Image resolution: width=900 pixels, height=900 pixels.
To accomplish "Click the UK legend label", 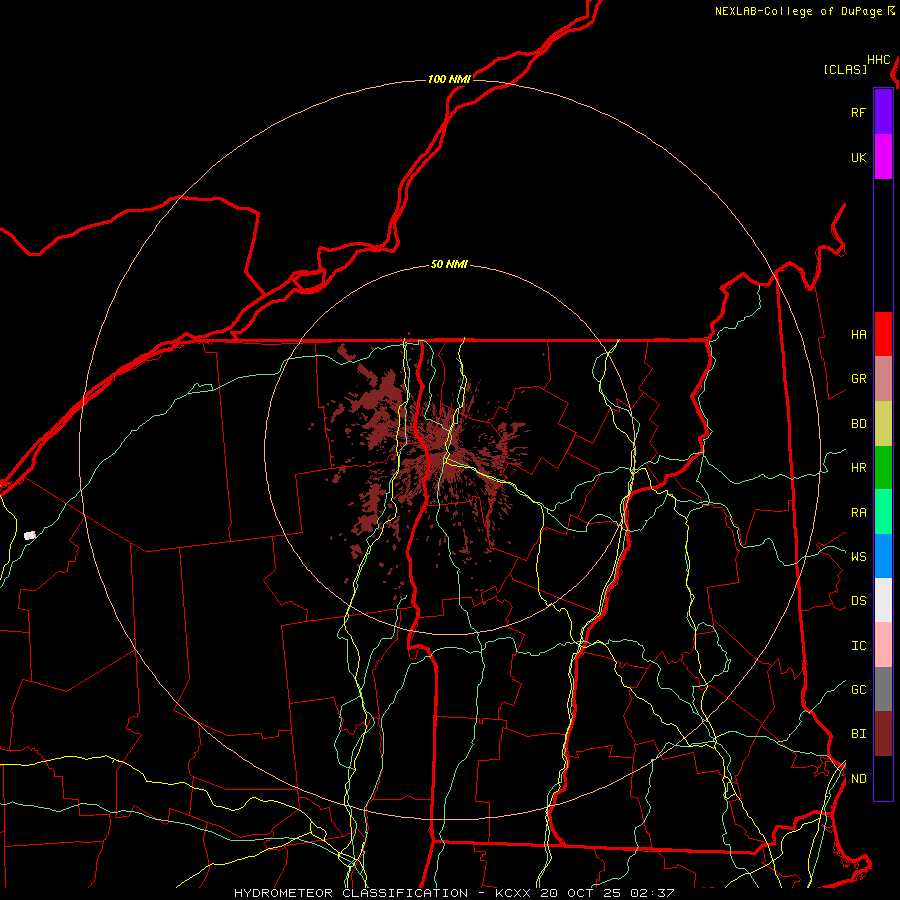I will [x=858, y=157].
